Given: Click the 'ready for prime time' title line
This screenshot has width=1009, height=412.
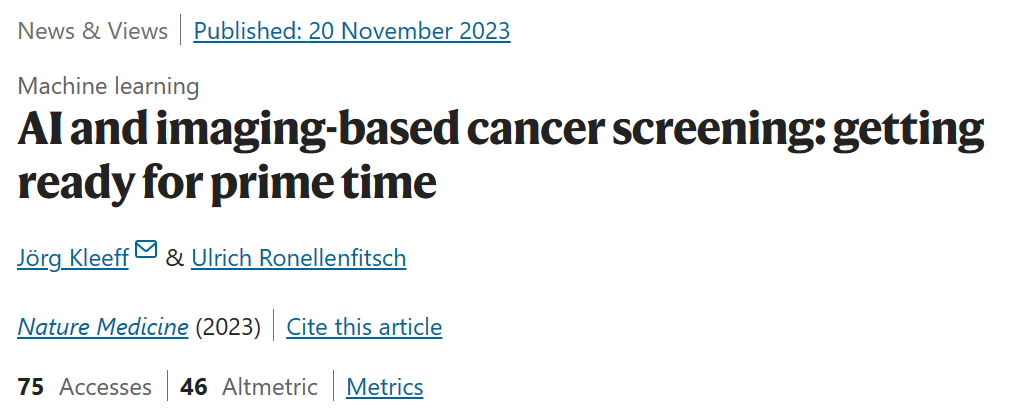Looking at the screenshot, I should (x=227, y=182).
